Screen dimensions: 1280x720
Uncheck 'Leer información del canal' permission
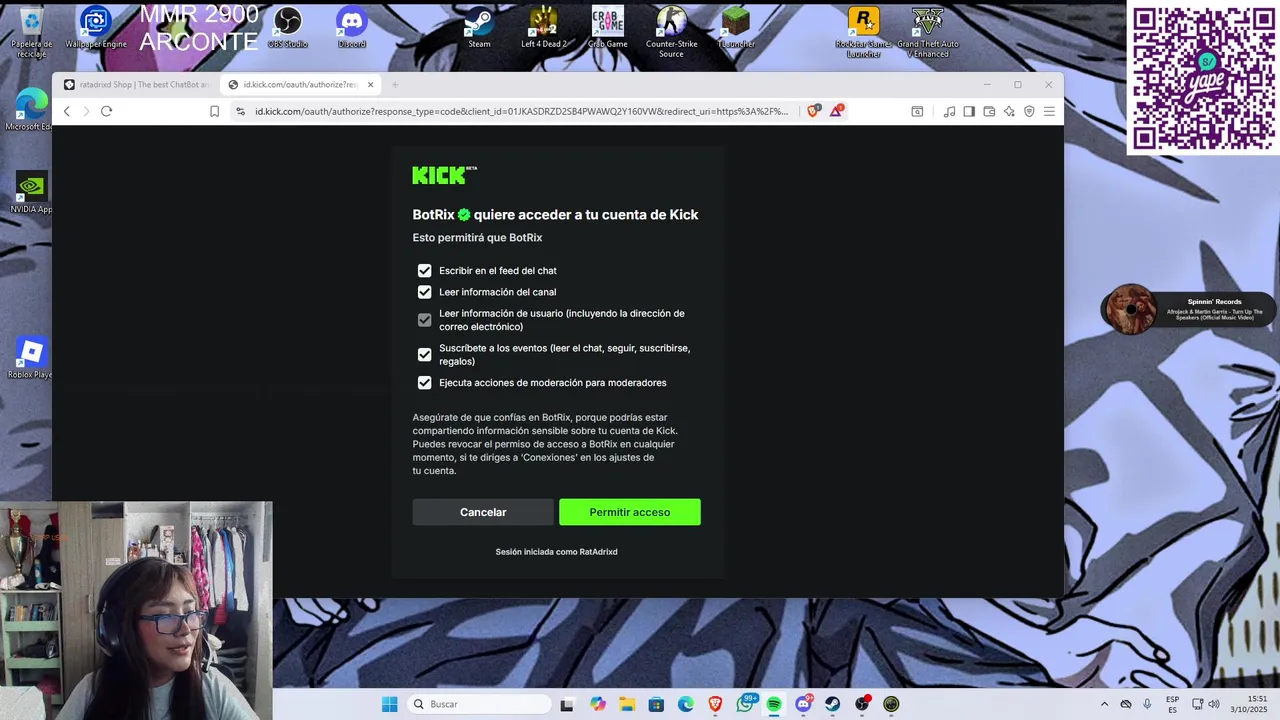click(x=425, y=292)
